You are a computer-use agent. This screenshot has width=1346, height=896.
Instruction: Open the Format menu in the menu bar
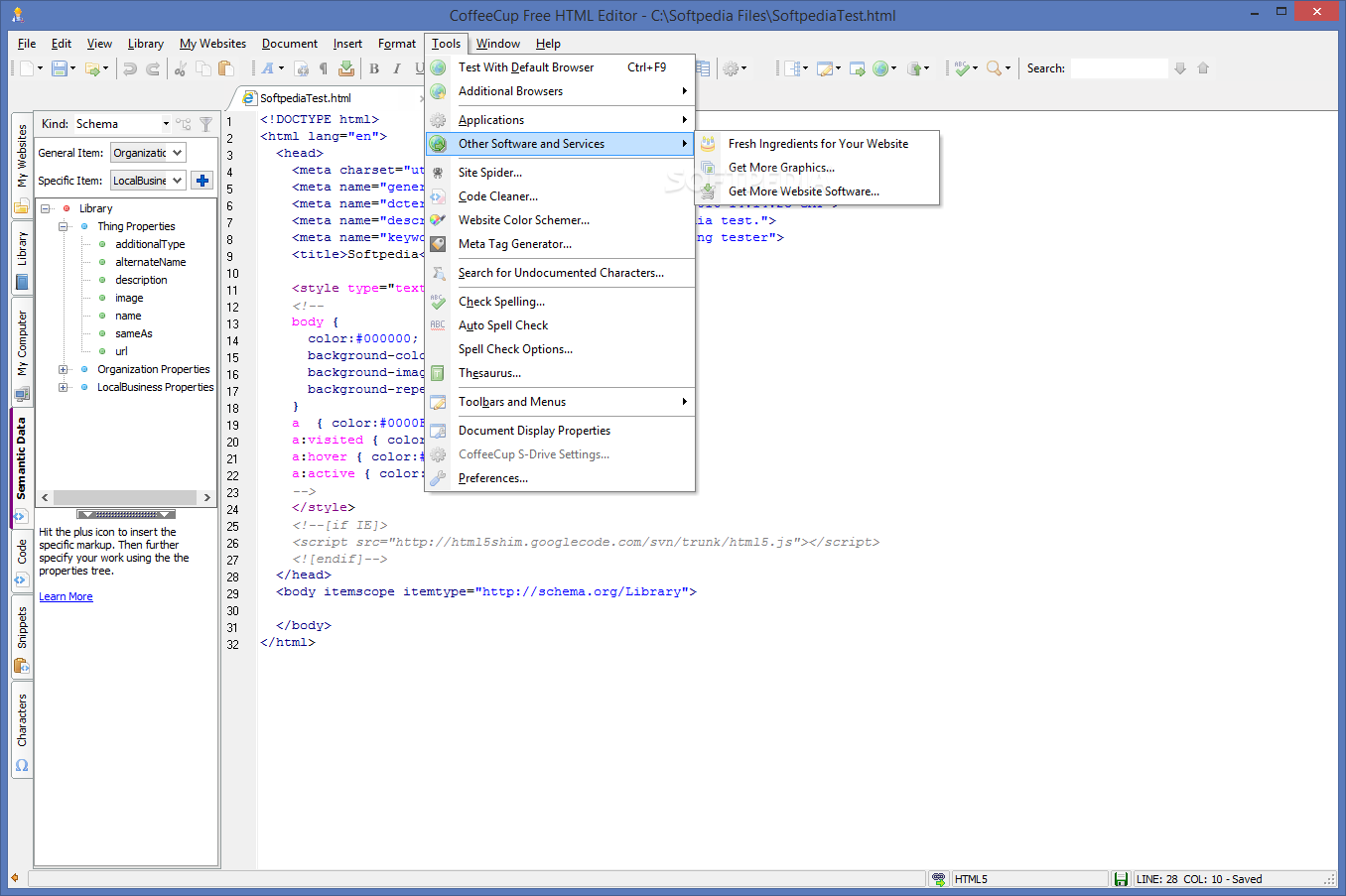click(x=397, y=44)
